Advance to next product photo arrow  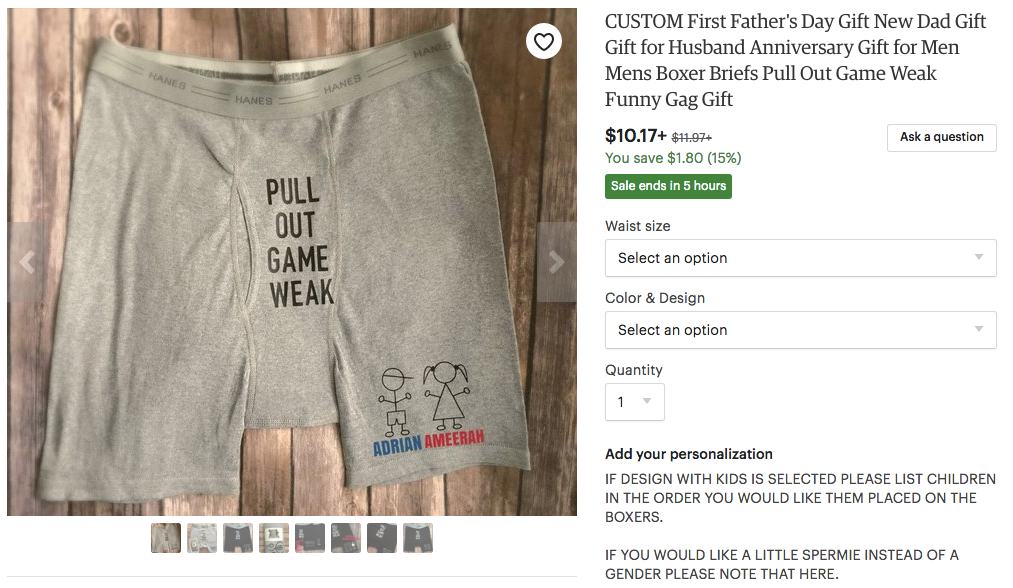(x=557, y=262)
